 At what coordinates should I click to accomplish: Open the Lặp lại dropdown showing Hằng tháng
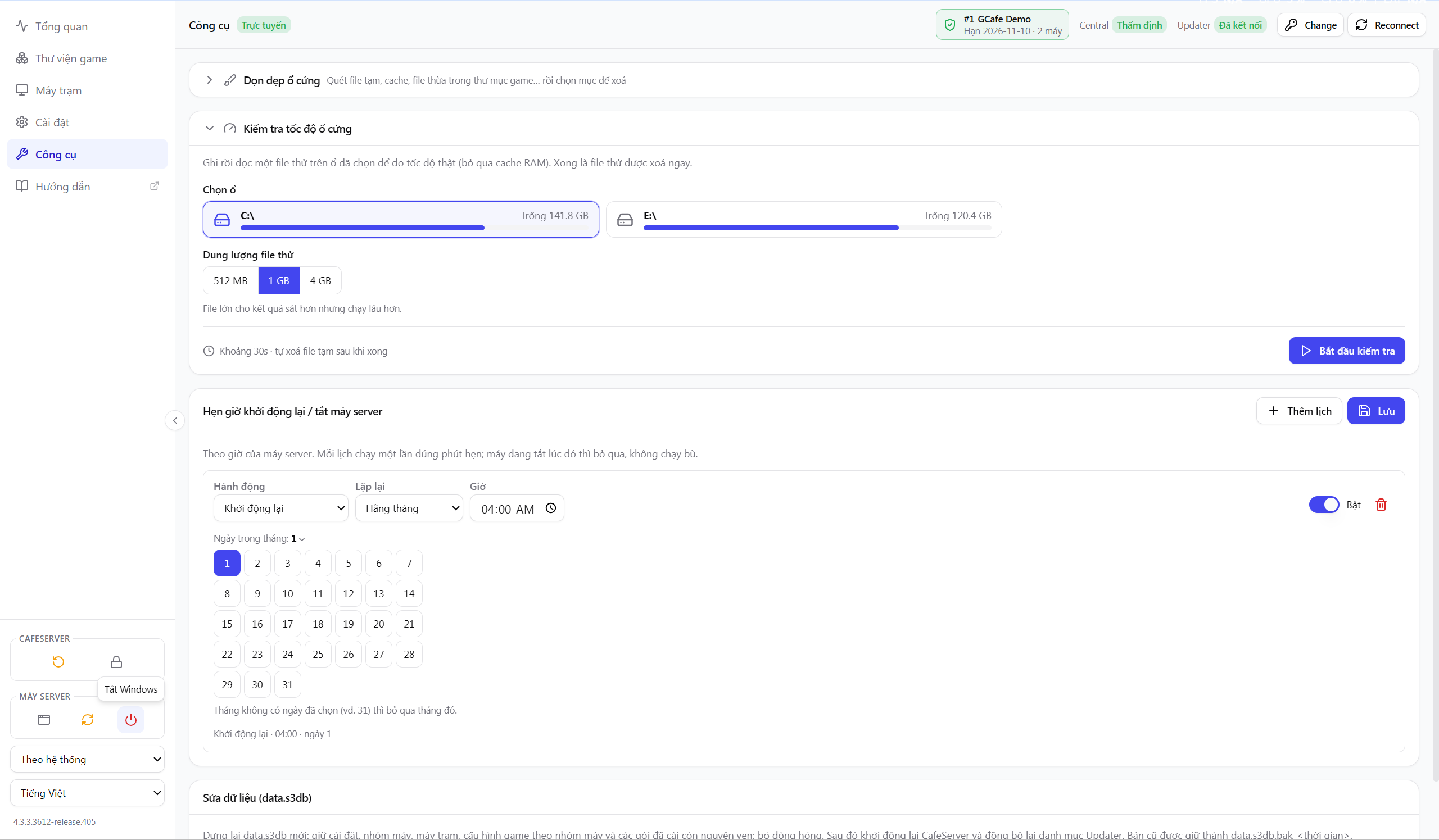409,508
